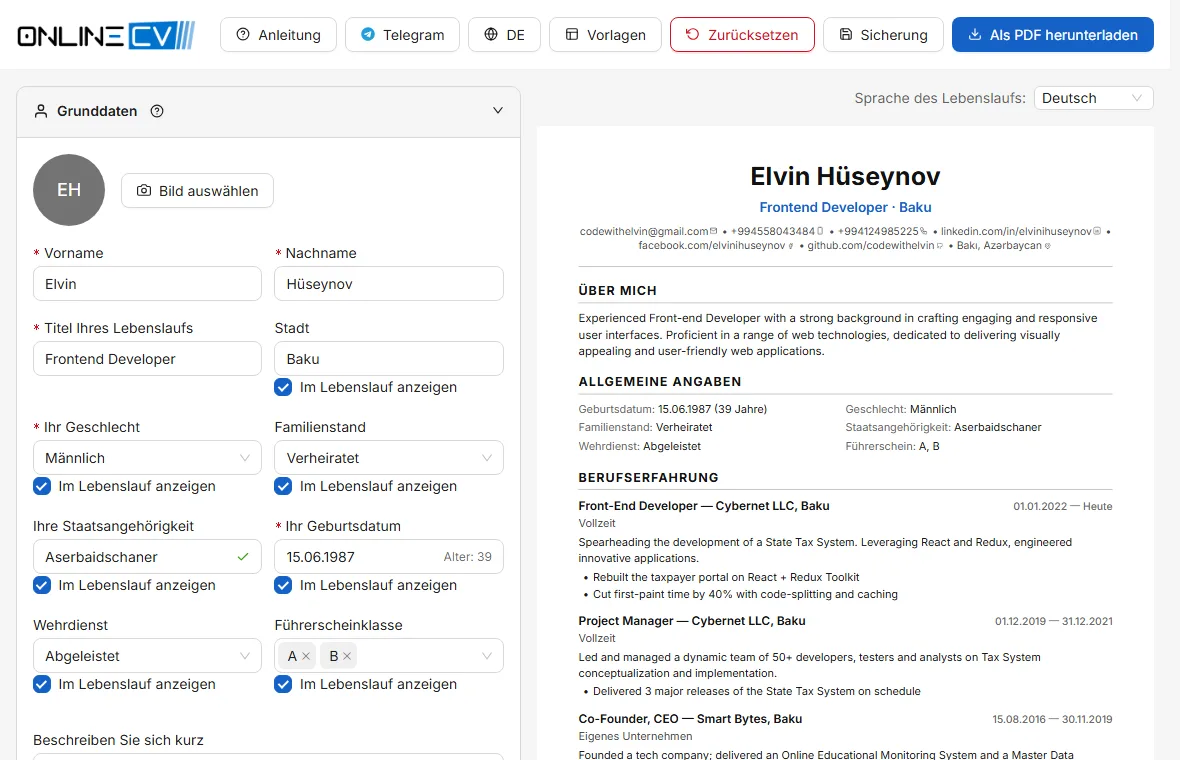Click the Online CV logo
1180x760 pixels.
click(x=106, y=35)
